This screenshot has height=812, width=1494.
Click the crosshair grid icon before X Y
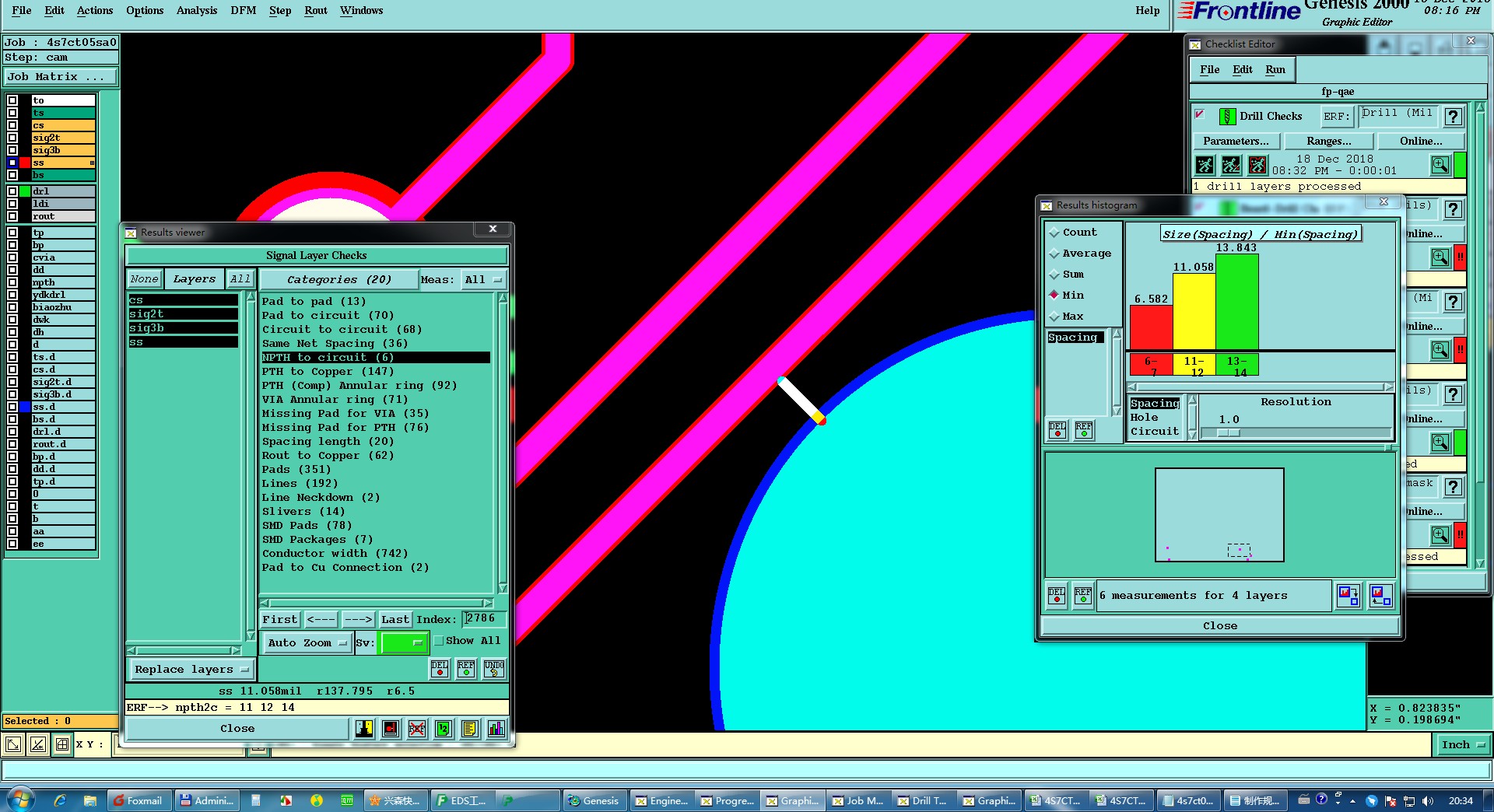62,744
